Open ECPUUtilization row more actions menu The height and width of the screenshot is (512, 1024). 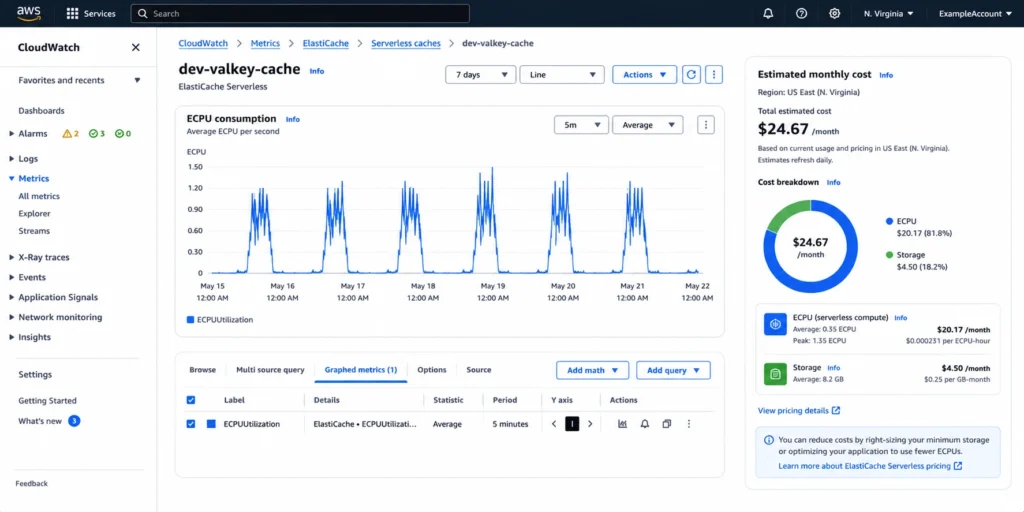tap(688, 424)
